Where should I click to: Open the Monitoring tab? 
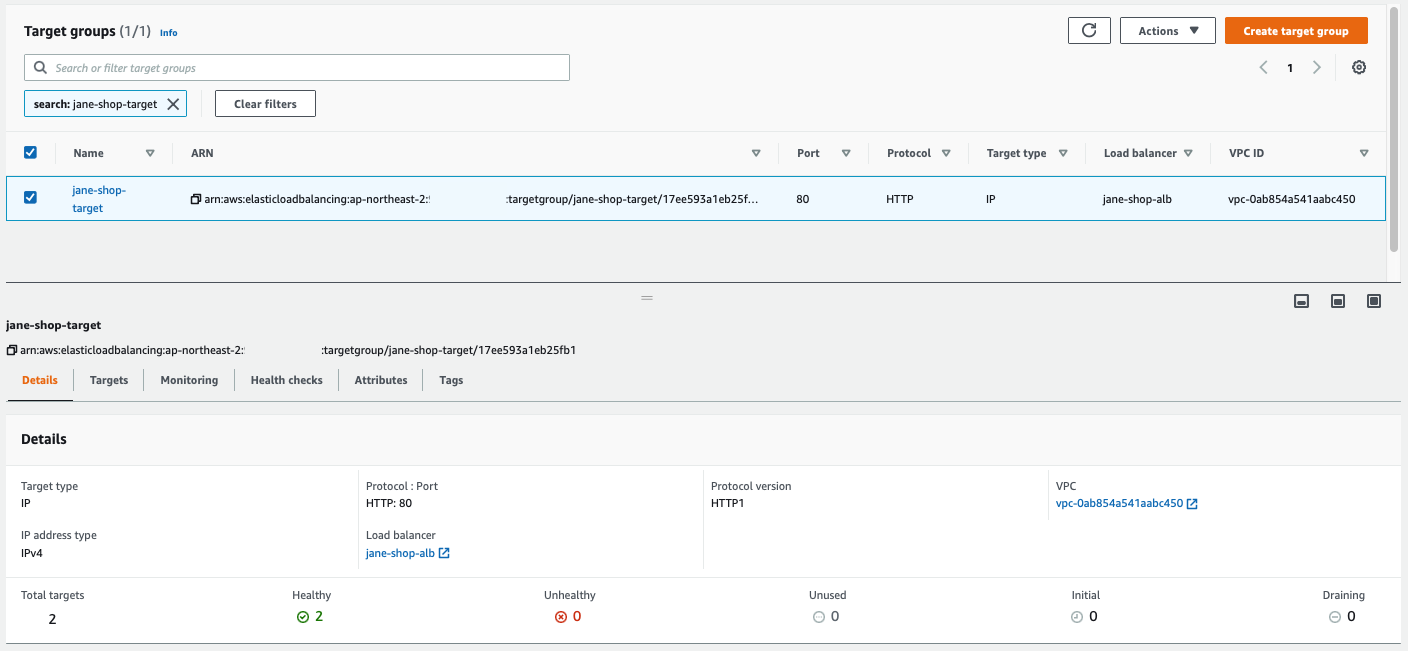coord(189,380)
